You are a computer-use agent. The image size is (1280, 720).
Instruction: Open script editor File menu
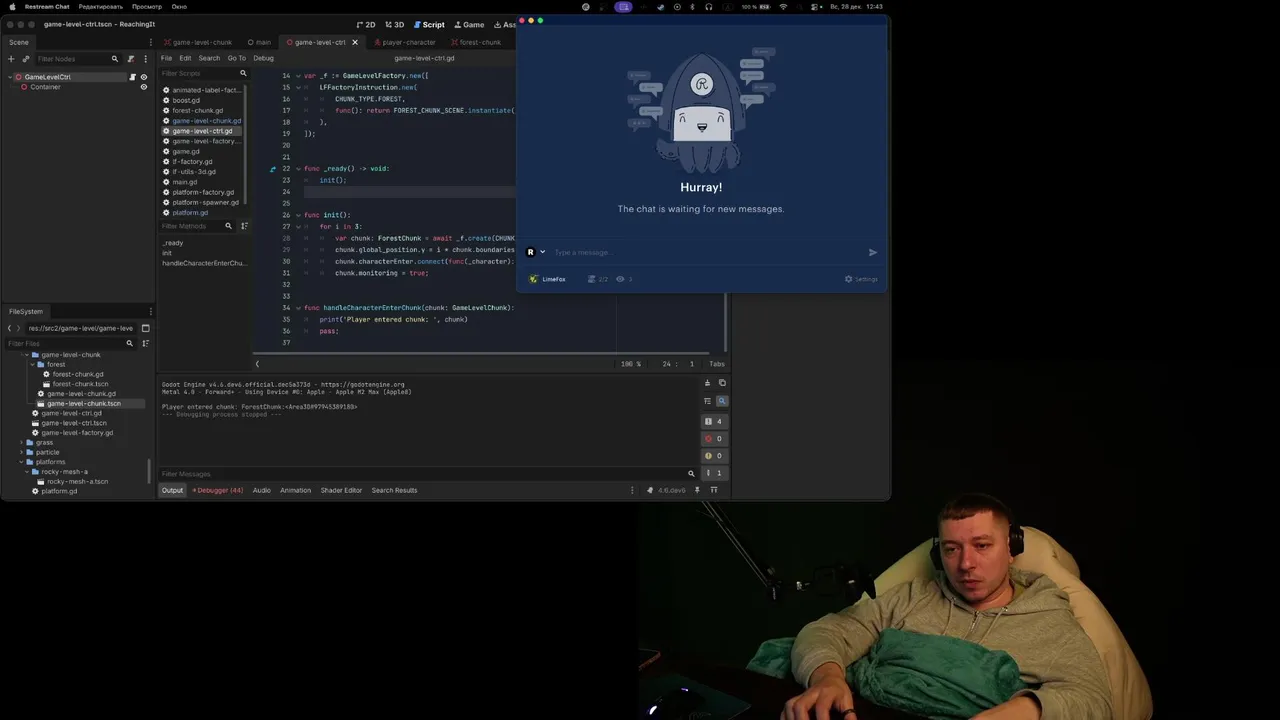point(166,58)
